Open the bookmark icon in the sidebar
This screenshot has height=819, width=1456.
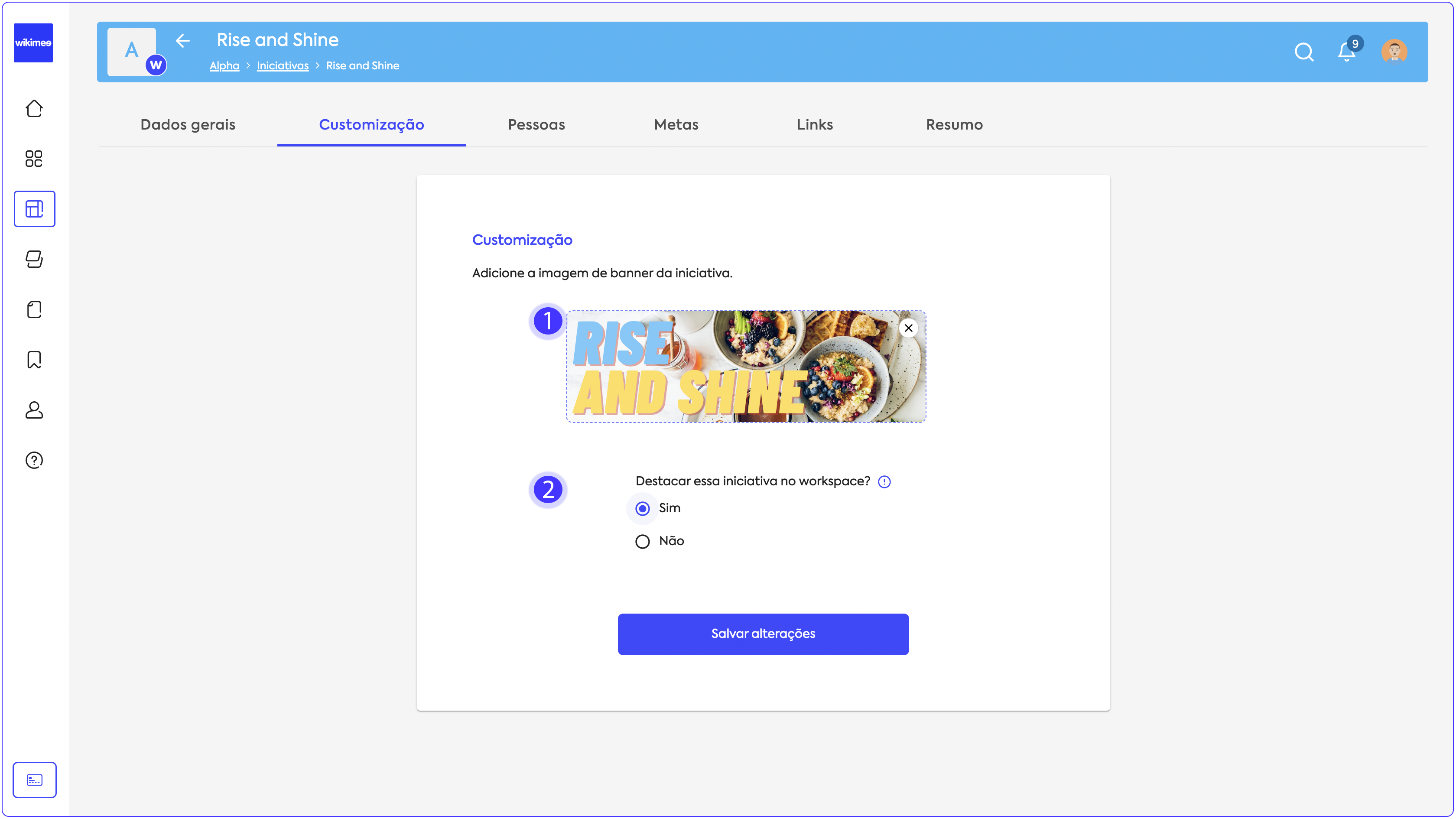tap(34, 360)
